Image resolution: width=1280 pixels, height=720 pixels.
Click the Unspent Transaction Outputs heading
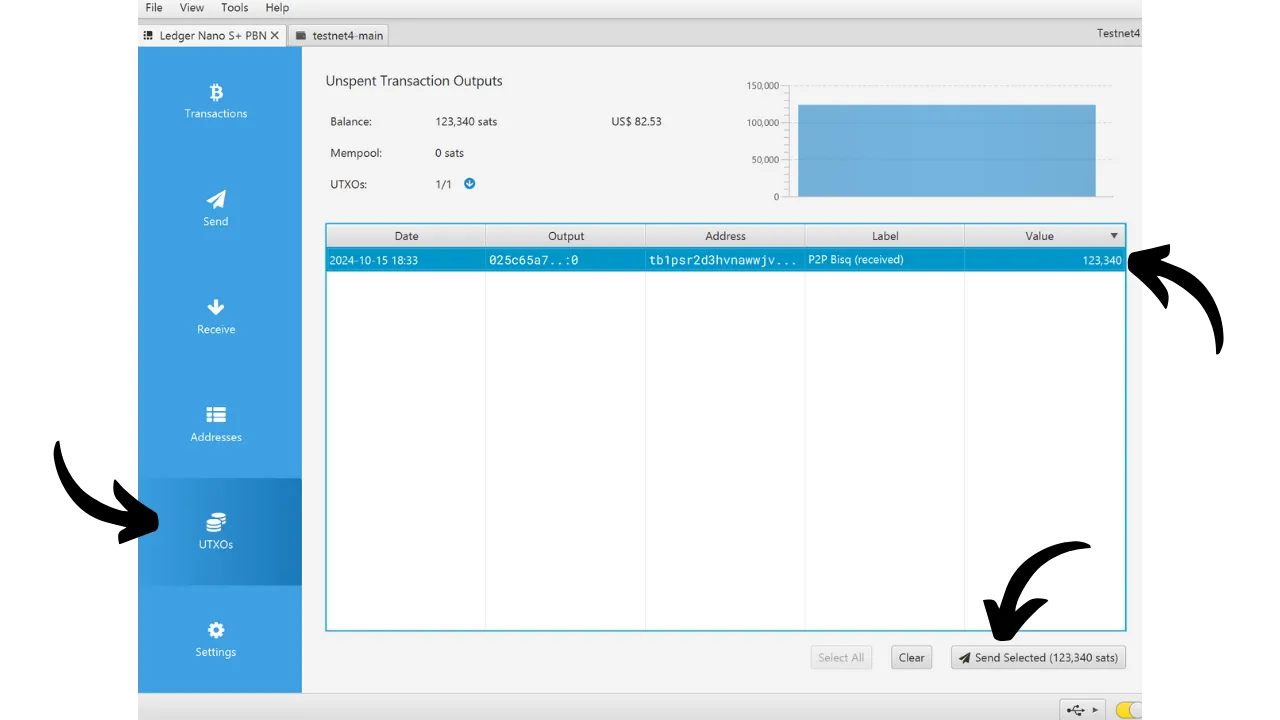tap(414, 81)
